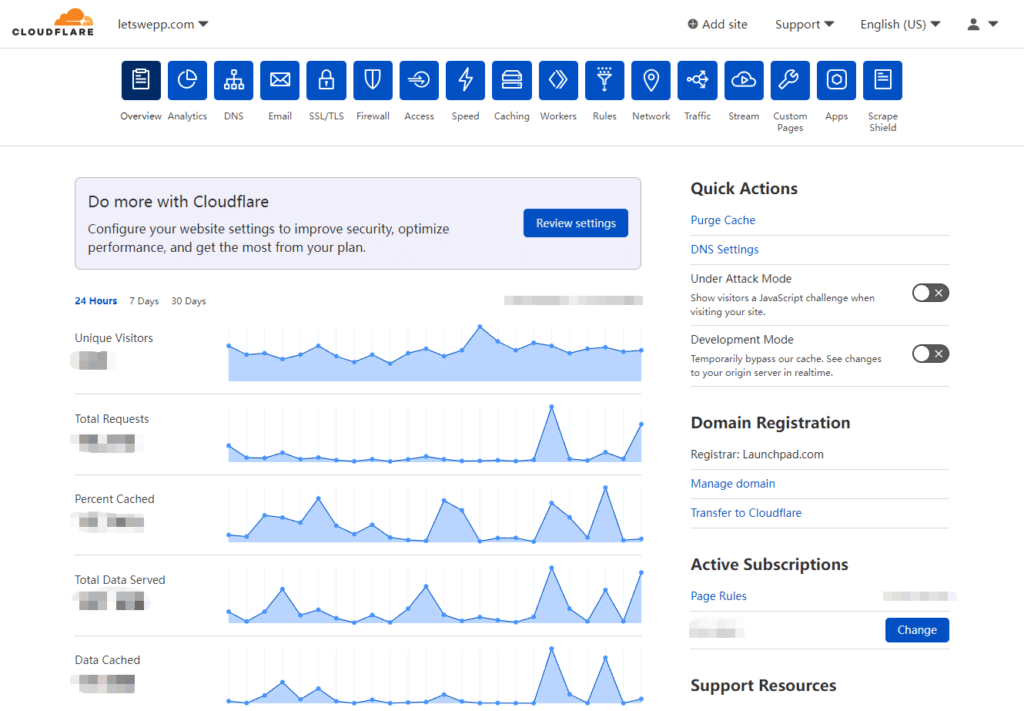This screenshot has width=1024, height=711.
Task: Open the Support dropdown menu
Action: tap(804, 24)
